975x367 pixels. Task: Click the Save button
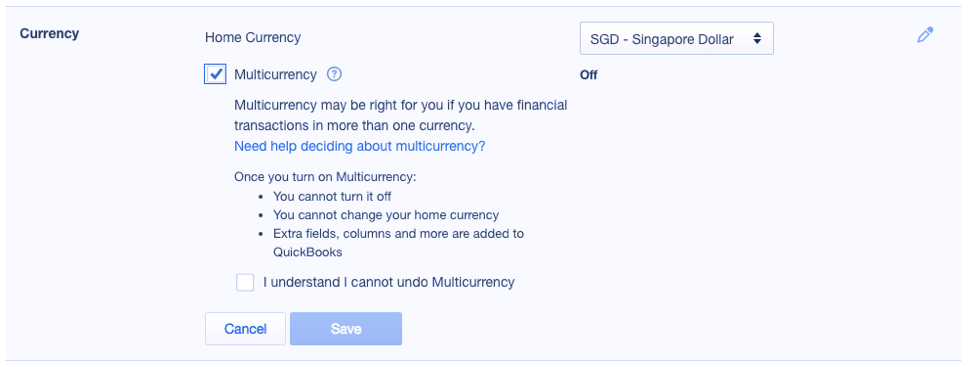coord(346,328)
